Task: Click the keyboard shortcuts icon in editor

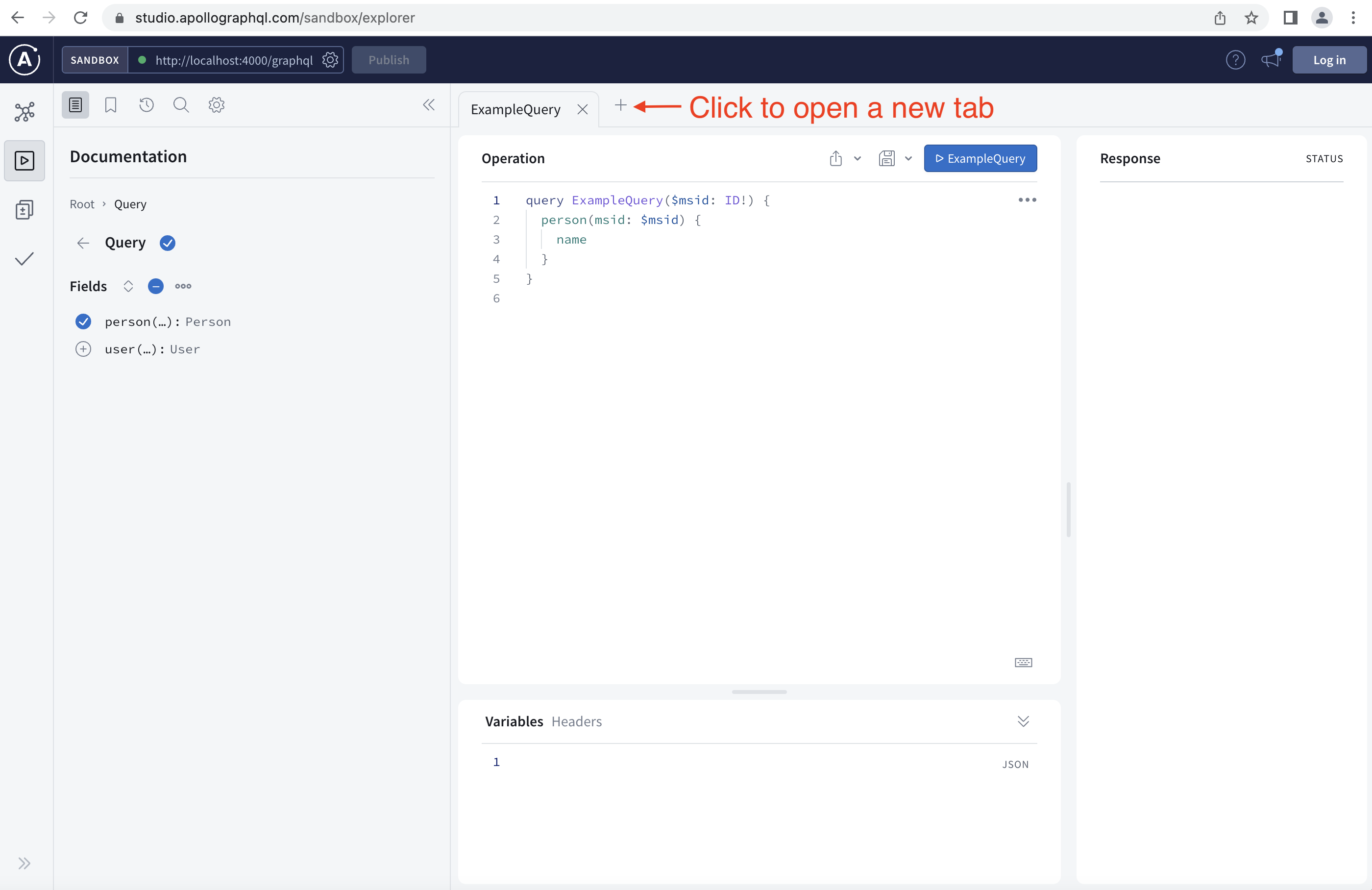Action: [1023, 662]
